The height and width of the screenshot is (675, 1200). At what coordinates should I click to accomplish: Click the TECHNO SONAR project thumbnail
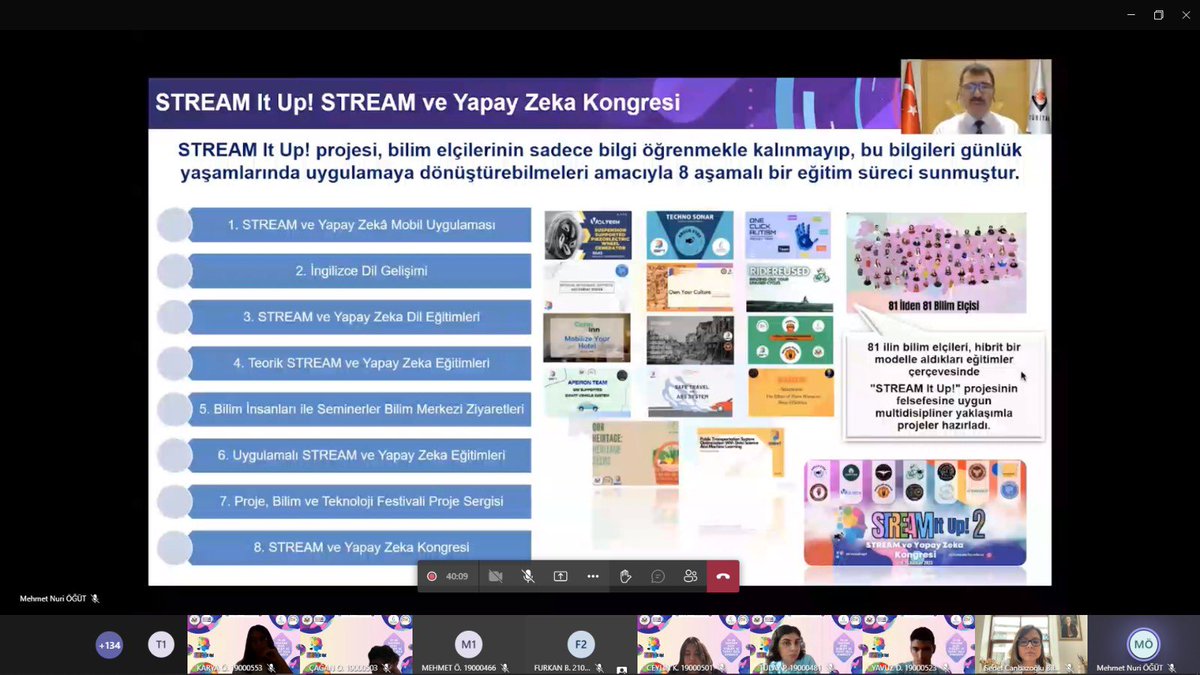688,235
